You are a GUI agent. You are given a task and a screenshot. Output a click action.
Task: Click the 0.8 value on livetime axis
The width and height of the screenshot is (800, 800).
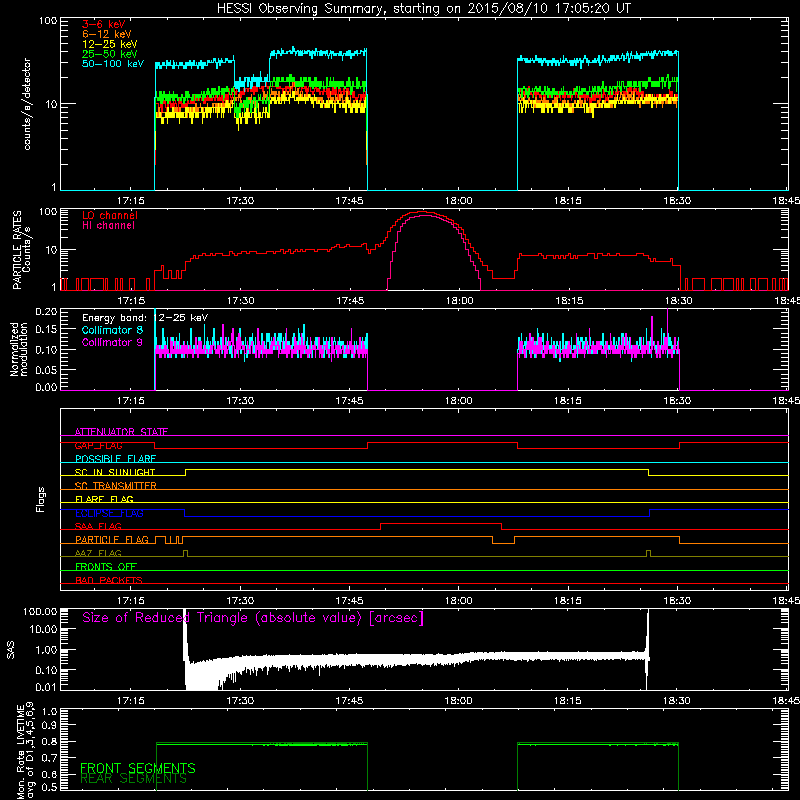click(49, 741)
